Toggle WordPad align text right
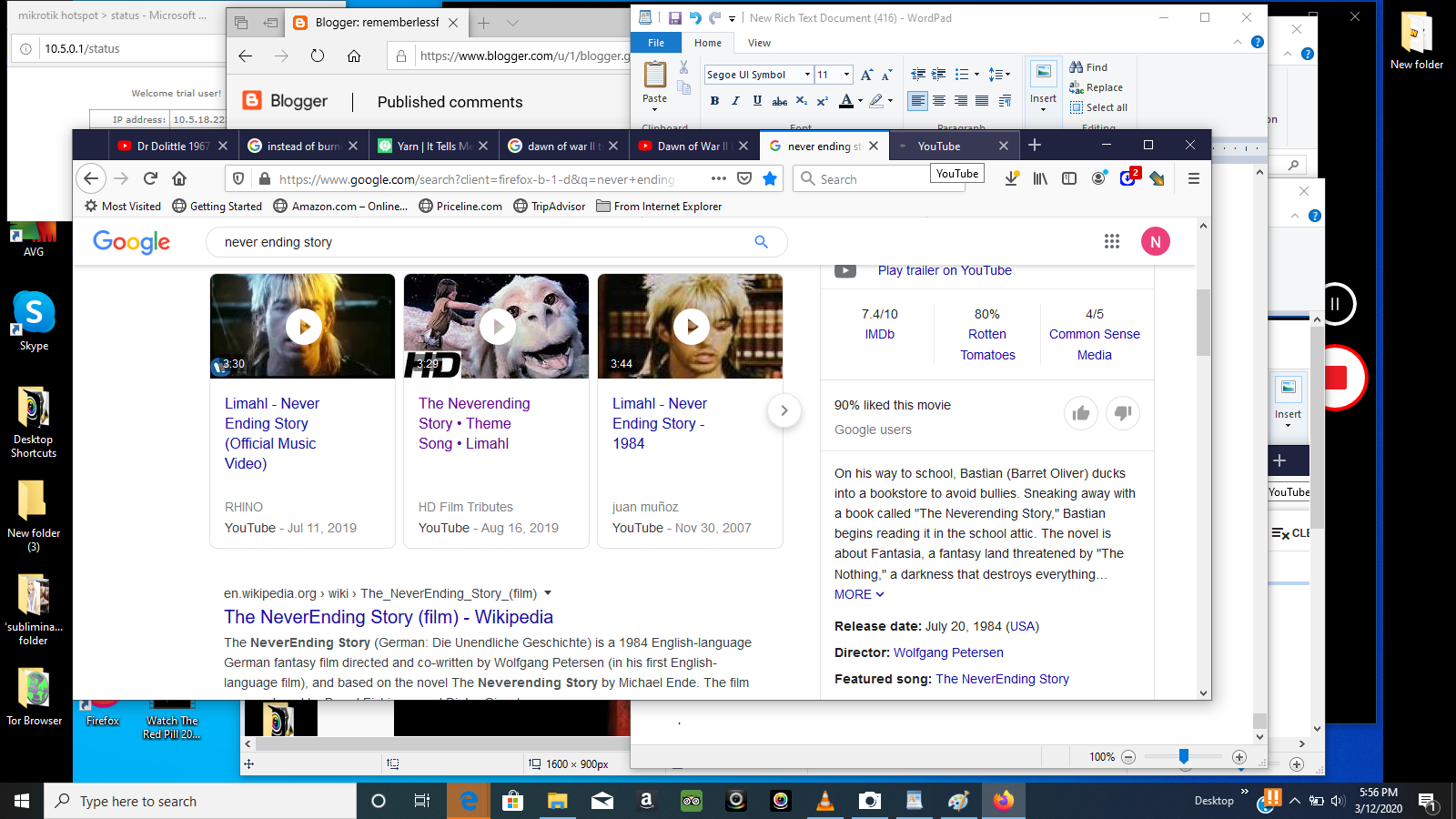 pos(961,101)
